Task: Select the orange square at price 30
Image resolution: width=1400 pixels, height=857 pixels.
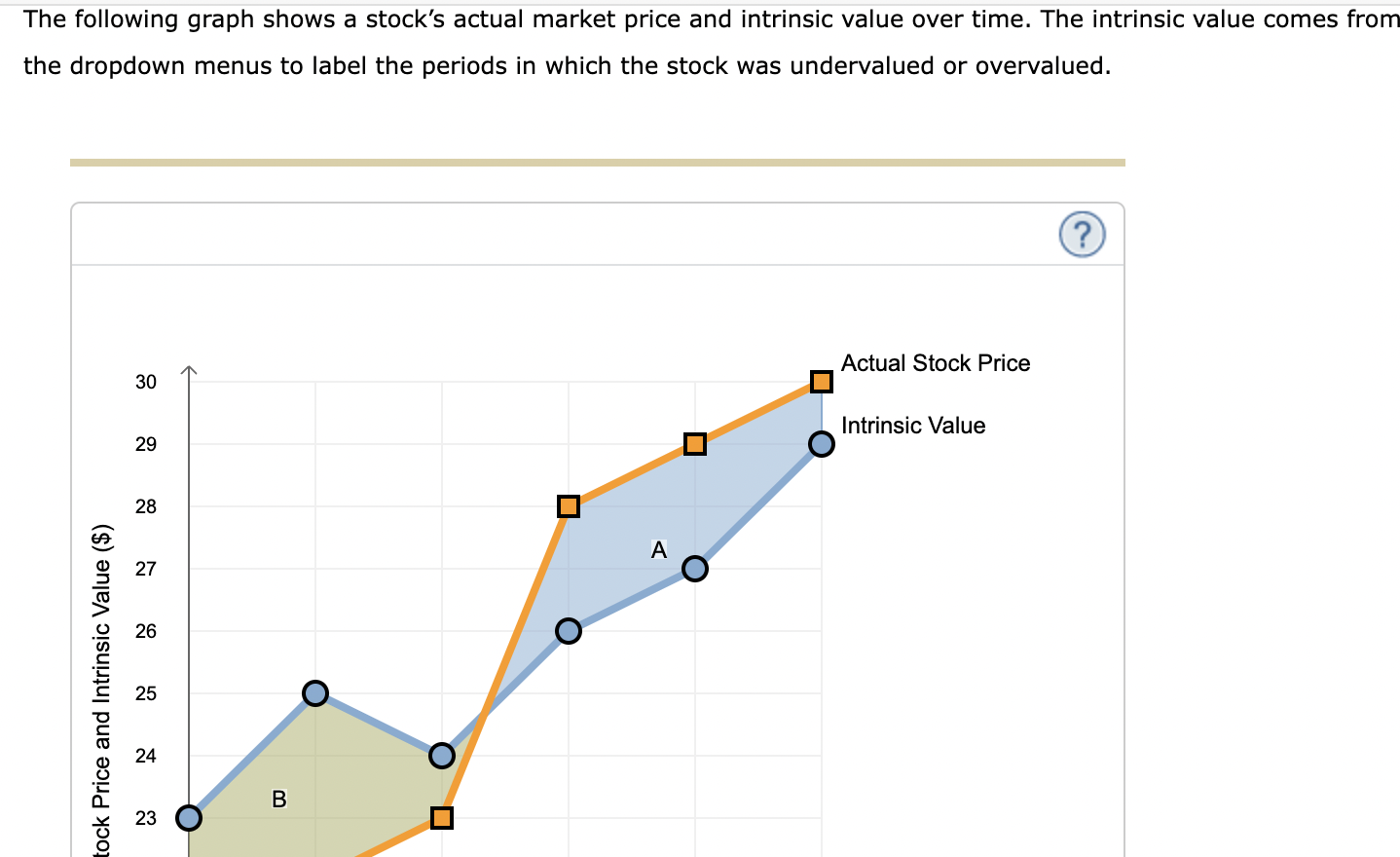Action: [822, 381]
